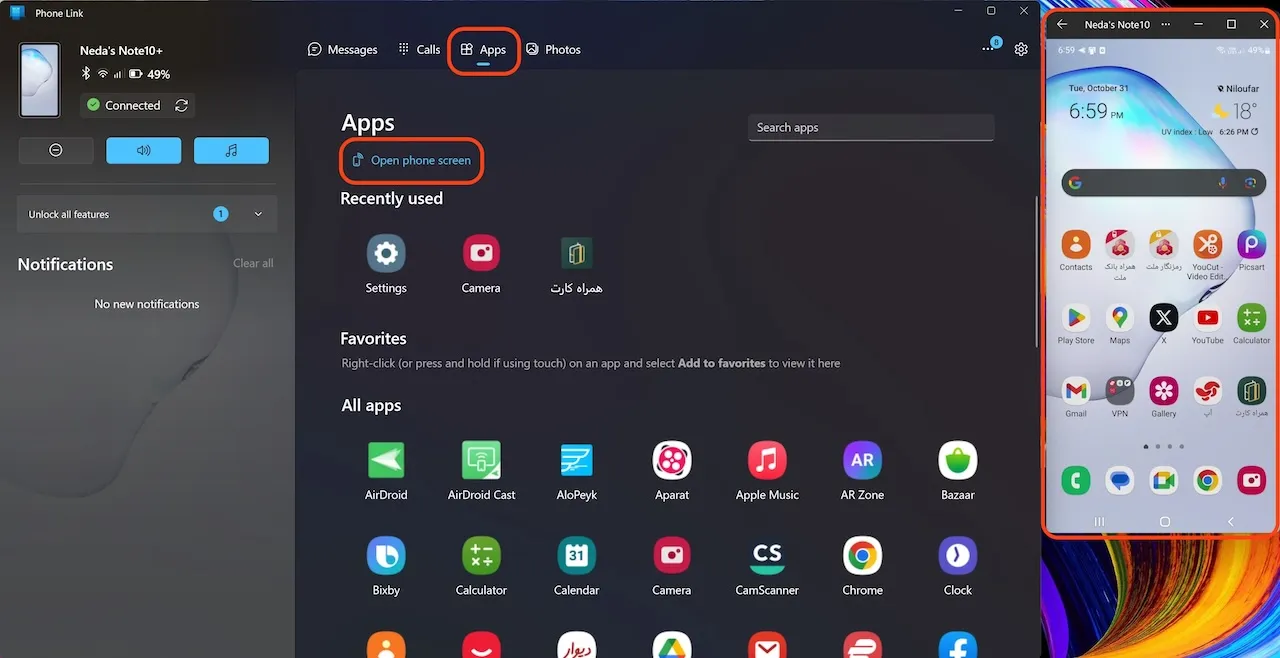Switch to the Messages tab
This screenshot has height=658, width=1280.
point(342,49)
